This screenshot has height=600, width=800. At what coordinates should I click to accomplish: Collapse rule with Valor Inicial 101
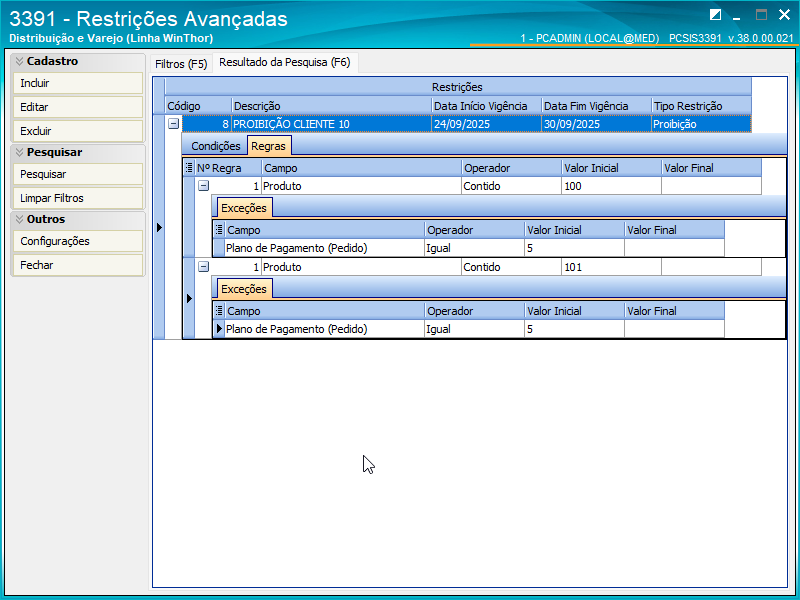pyautogui.click(x=203, y=266)
